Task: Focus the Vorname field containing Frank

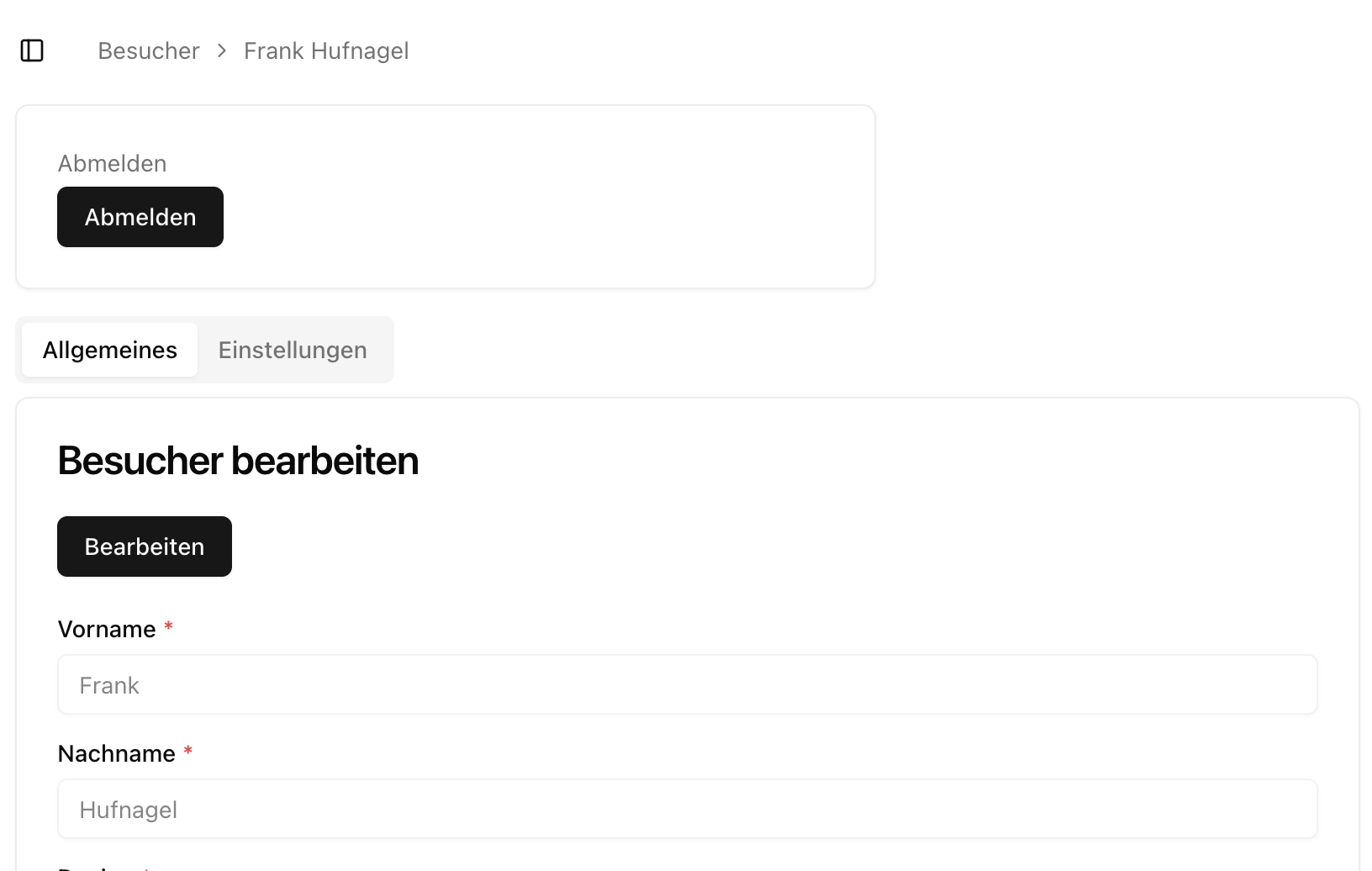Action: (x=687, y=684)
